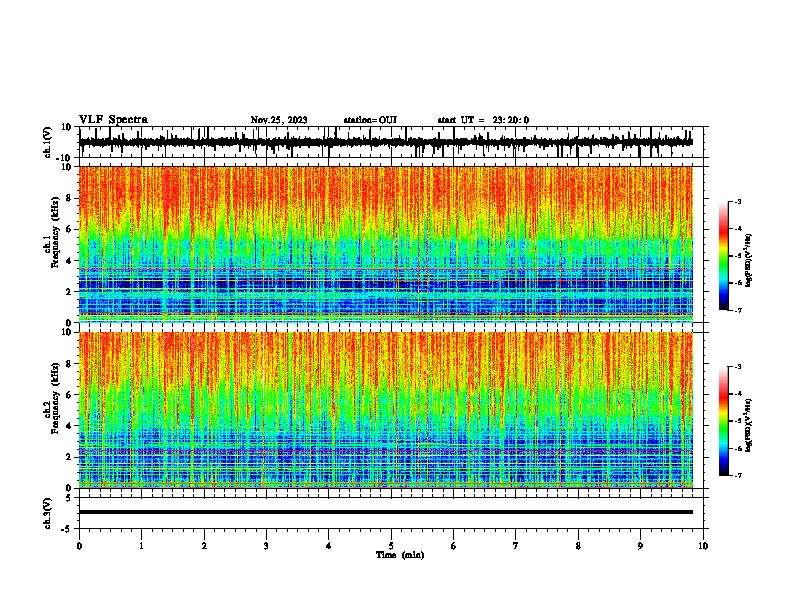Click the time axis tick label '2'
This screenshot has width=792, height=612.
pyautogui.click(x=204, y=546)
